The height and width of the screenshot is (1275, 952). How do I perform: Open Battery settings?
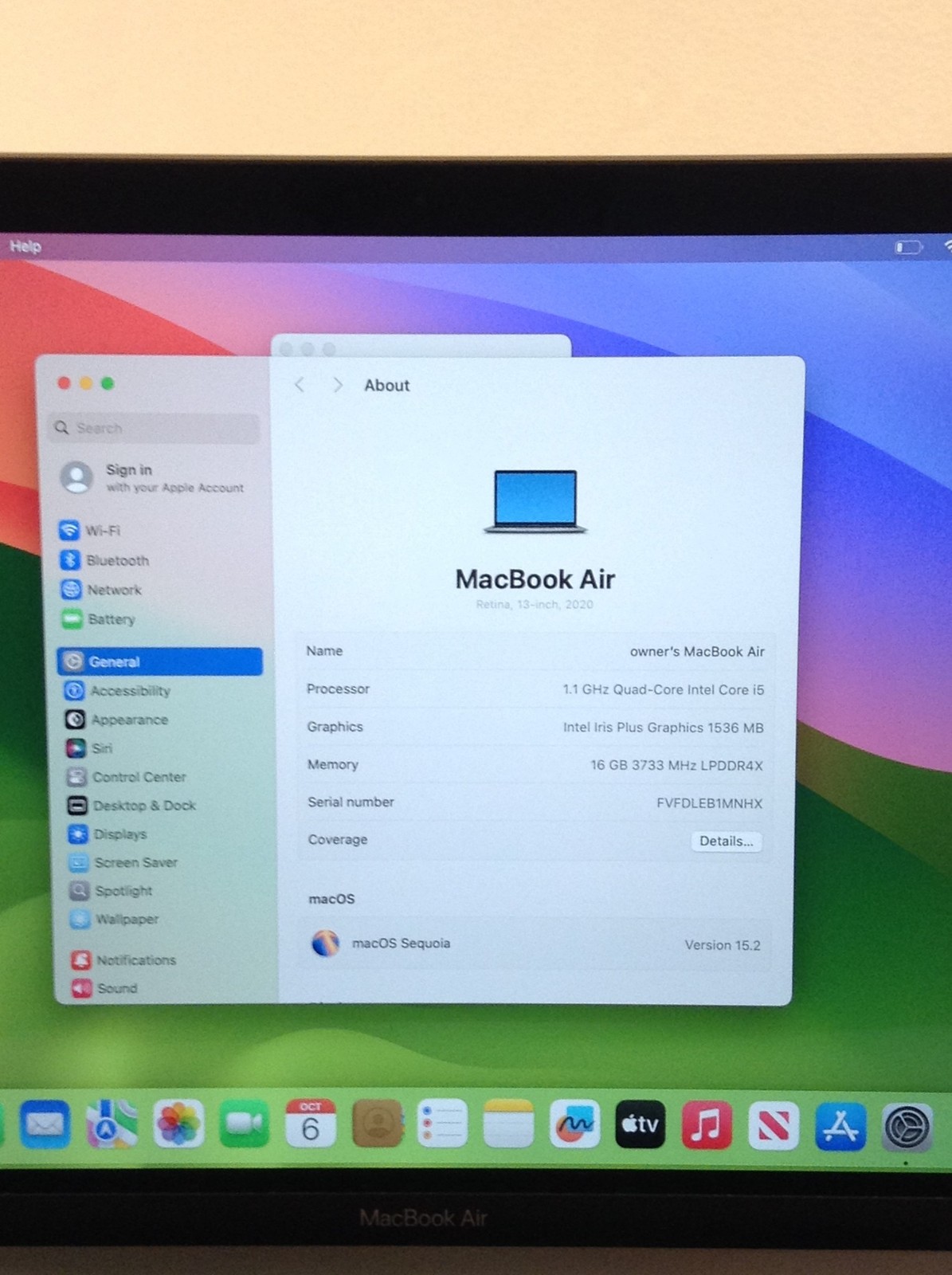99,619
